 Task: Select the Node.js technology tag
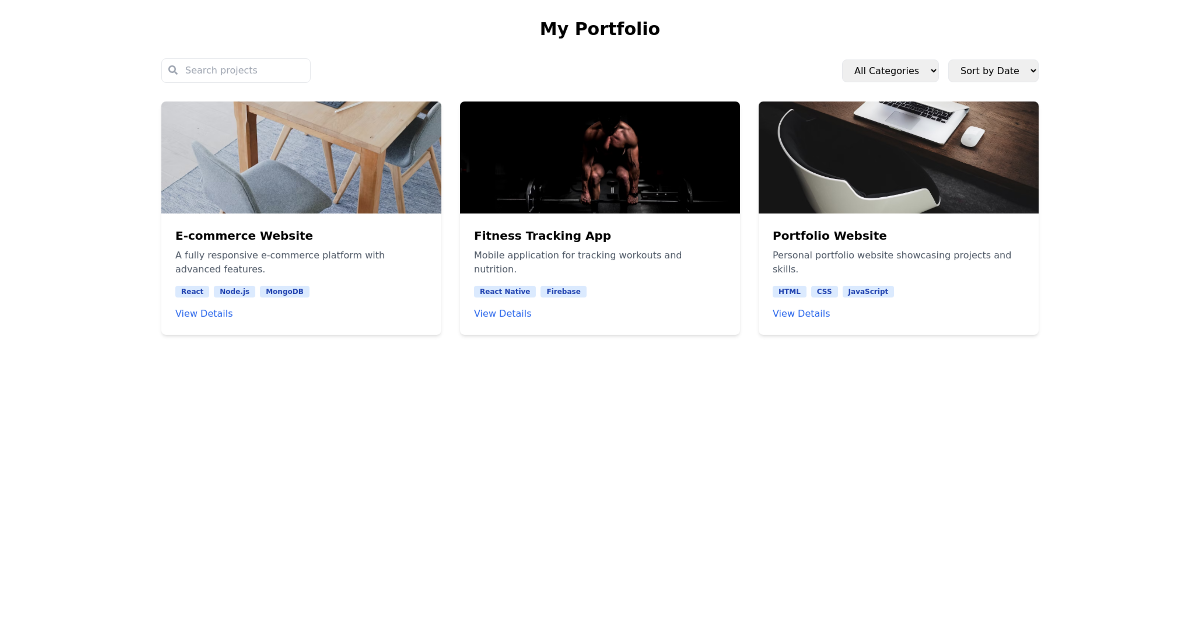(234, 291)
